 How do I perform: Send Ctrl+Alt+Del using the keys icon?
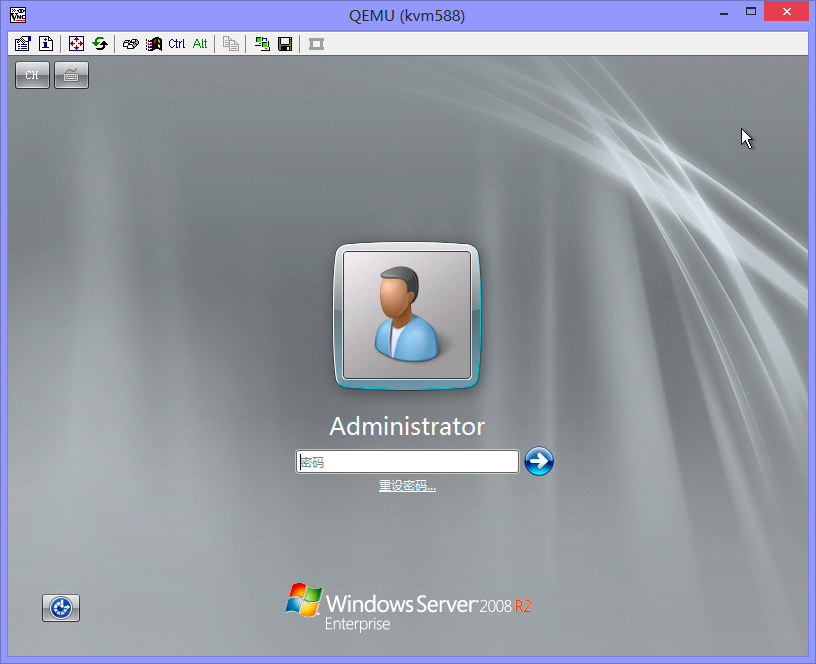click(130, 44)
